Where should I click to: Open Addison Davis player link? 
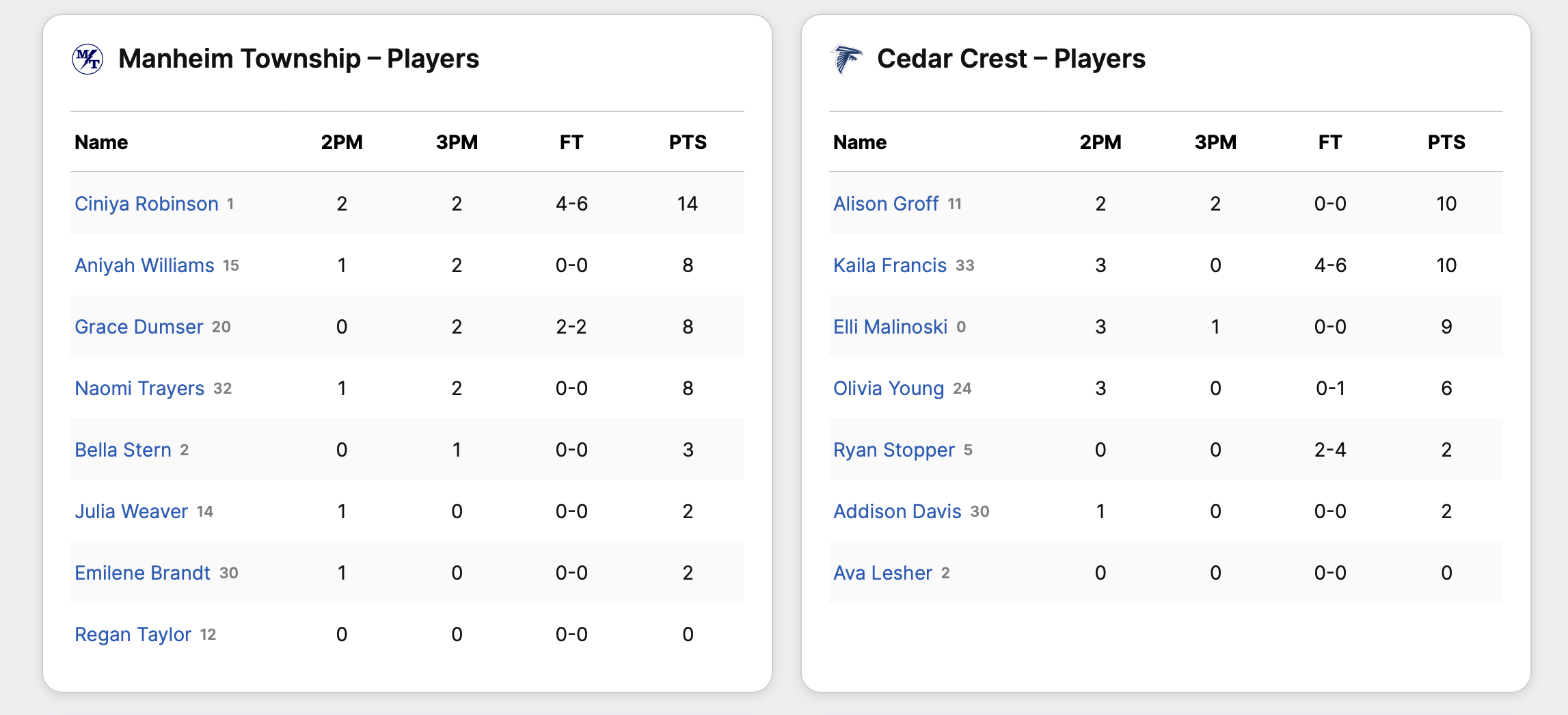897,511
